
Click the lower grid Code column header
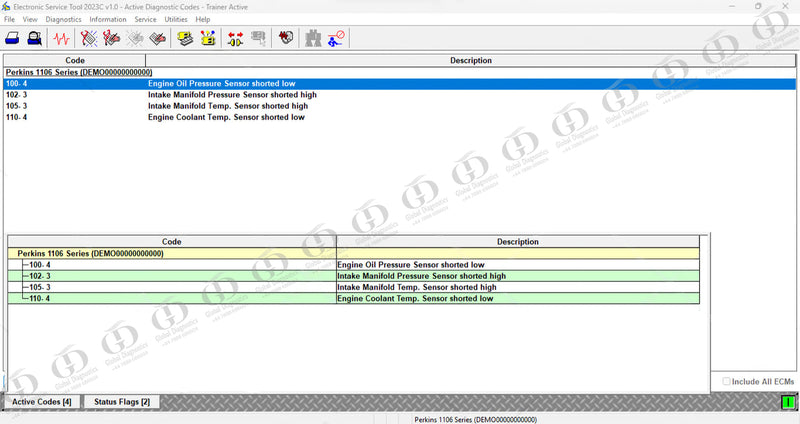click(x=172, y=242)
